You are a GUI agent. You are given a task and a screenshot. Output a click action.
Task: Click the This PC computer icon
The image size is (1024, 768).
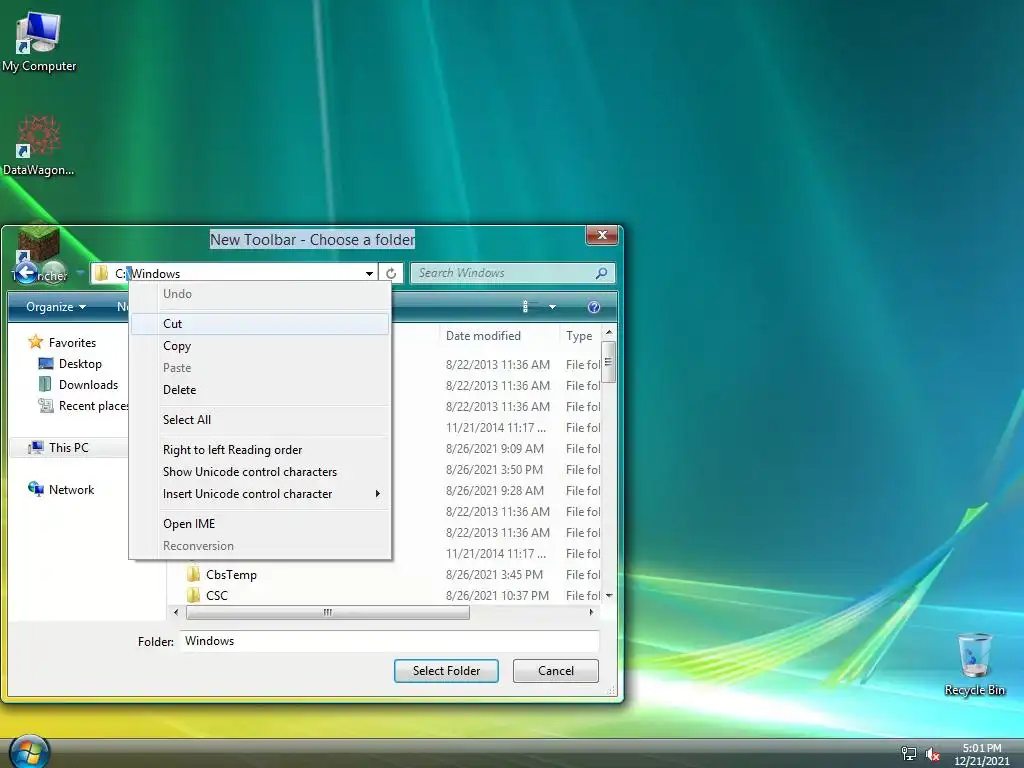(x=36, y=447)
